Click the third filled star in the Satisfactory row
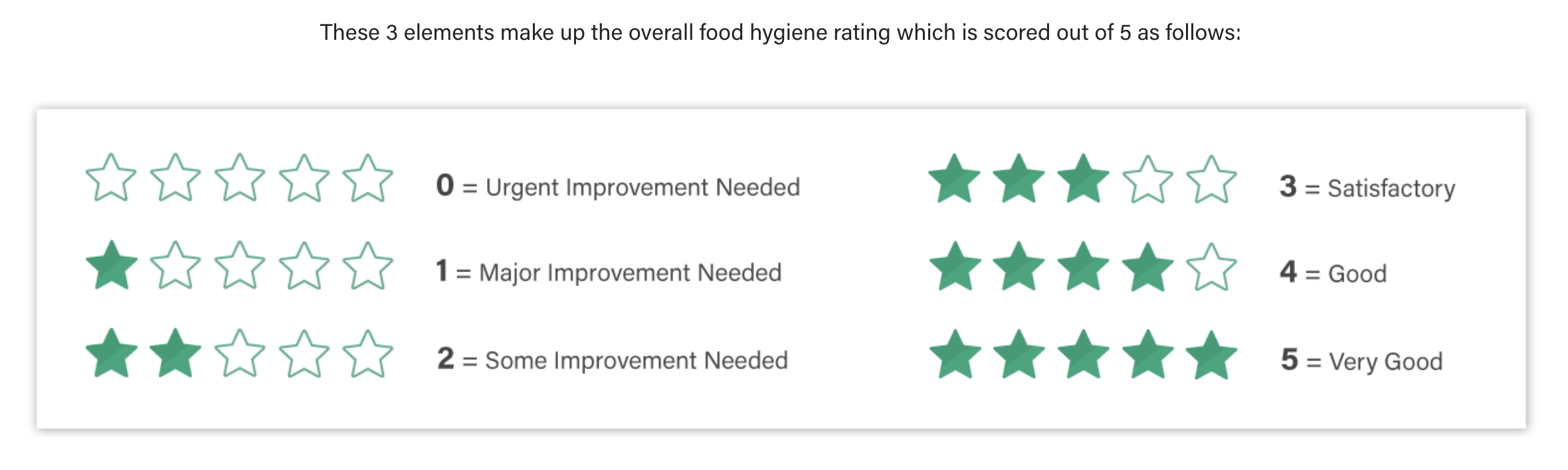 1083,179
